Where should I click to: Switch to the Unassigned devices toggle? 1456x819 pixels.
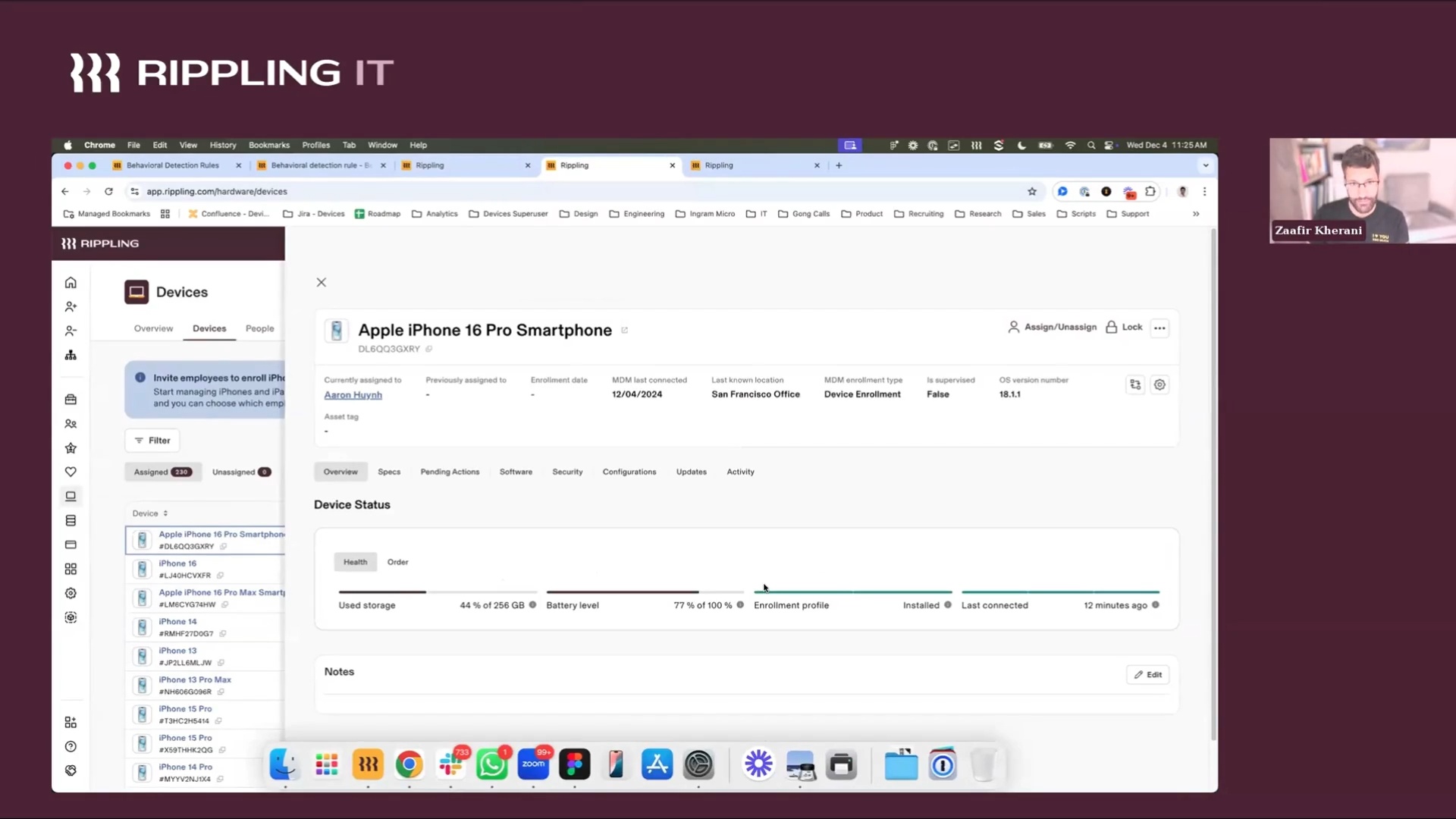coord(240,472)
